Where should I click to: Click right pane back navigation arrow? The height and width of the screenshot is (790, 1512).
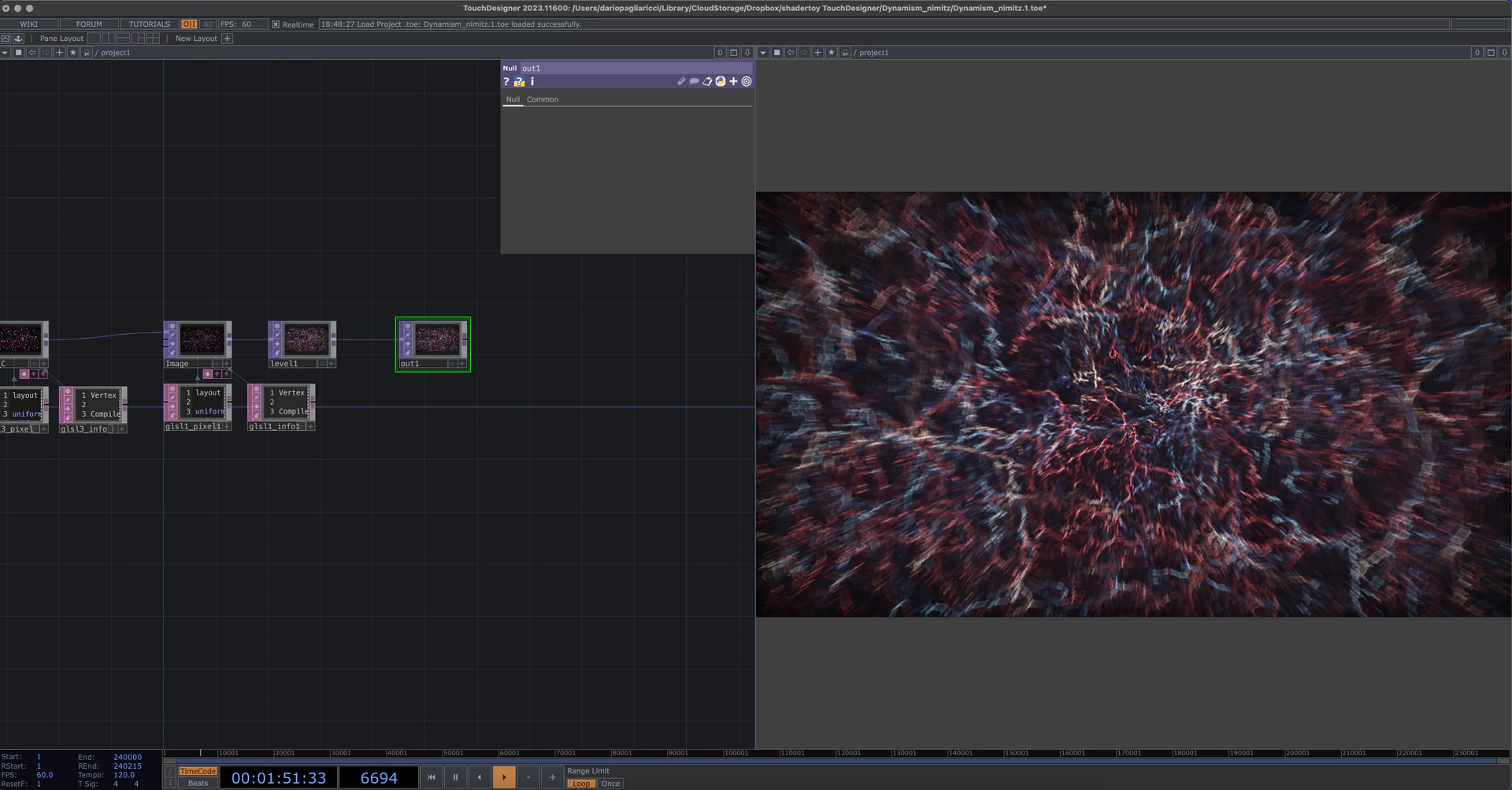790,53
